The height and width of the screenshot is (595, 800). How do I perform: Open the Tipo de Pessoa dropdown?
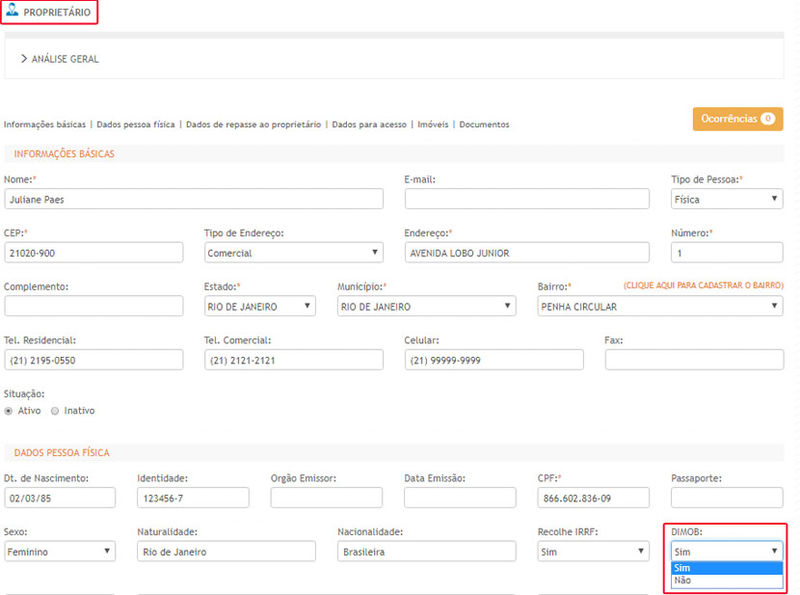[x=726, y=199]
